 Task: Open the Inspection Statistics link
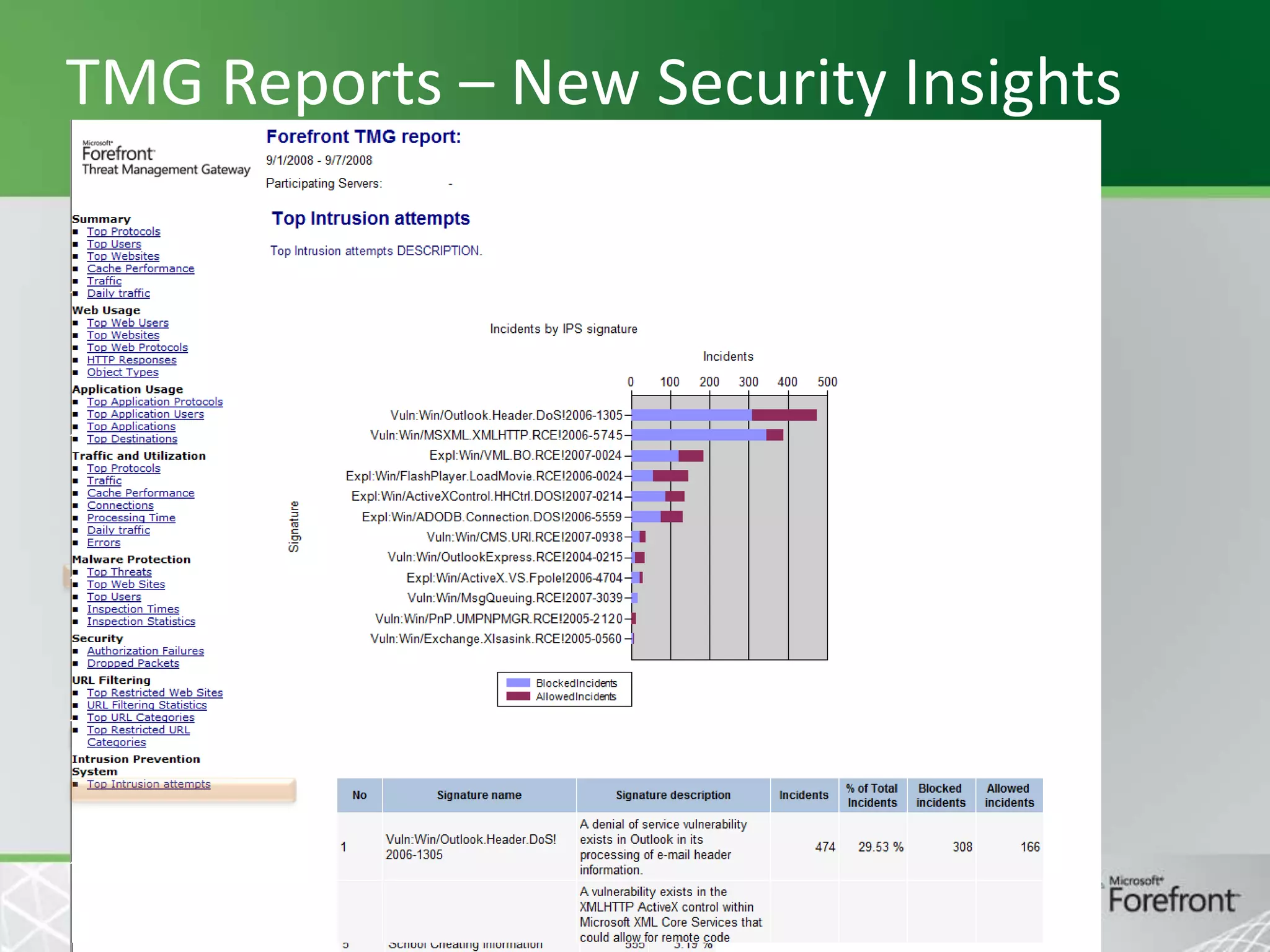tap(141, 621)
